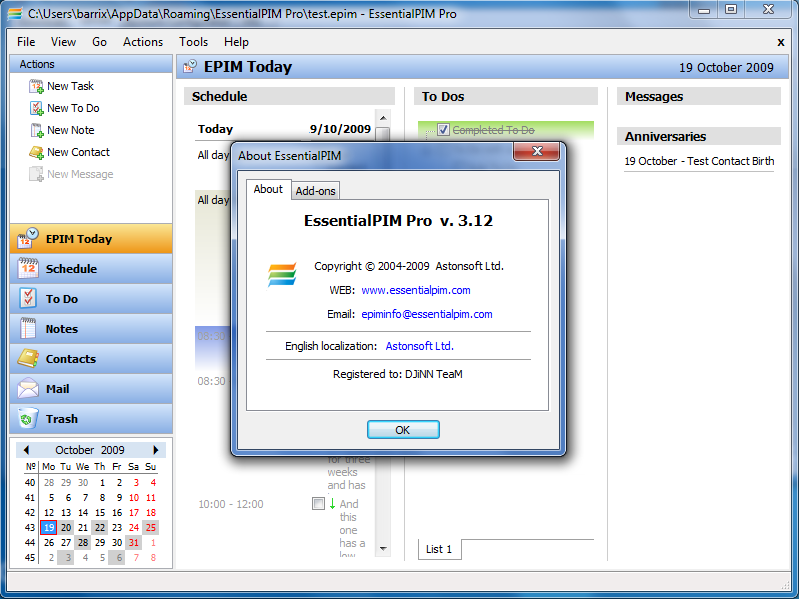Open the Notes module in sidebar
This screenshot has height=599, width=799.
pyautogui.click(x=91, y=329)
